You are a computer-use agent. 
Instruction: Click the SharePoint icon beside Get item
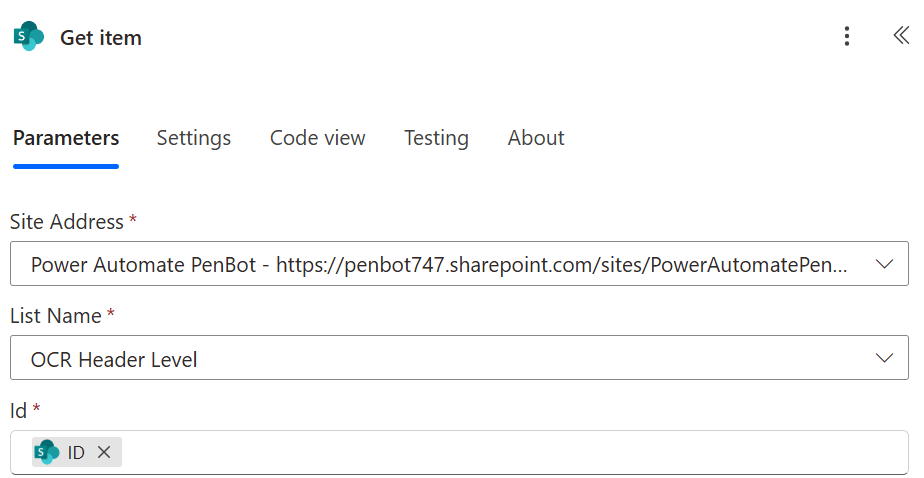click(x=29, y=37)
